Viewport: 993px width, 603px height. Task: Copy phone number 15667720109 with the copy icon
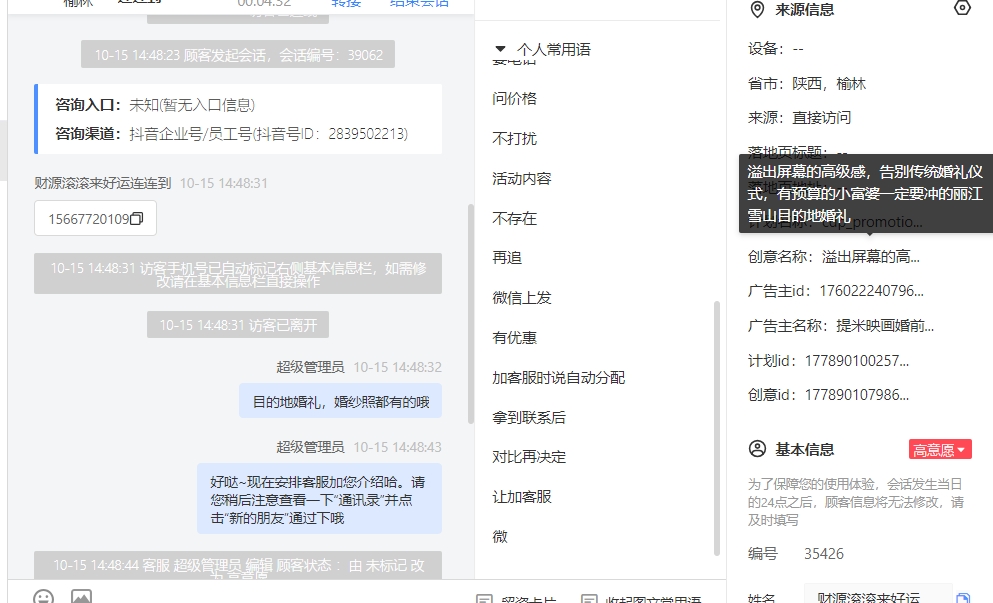pos(137,219)
